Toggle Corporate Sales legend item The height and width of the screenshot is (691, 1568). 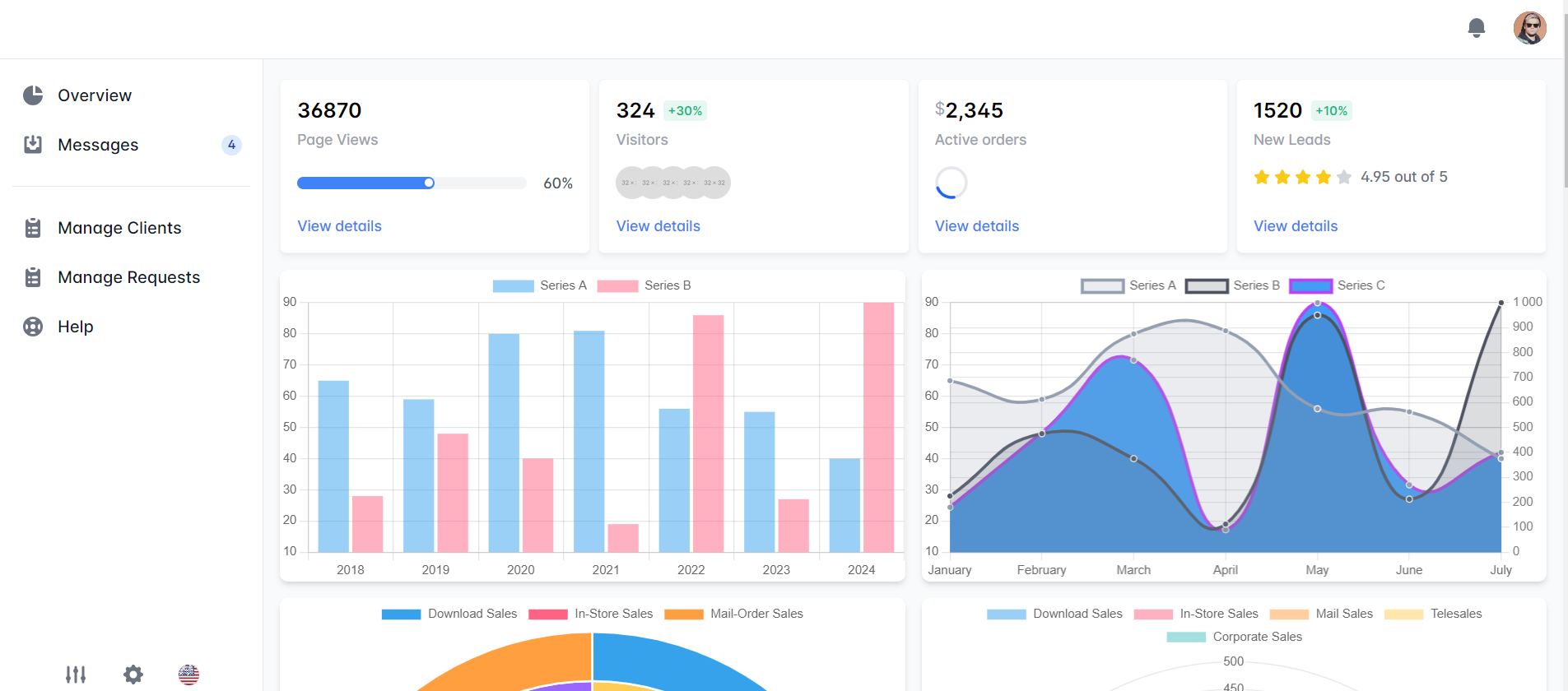click(1234, 637)
